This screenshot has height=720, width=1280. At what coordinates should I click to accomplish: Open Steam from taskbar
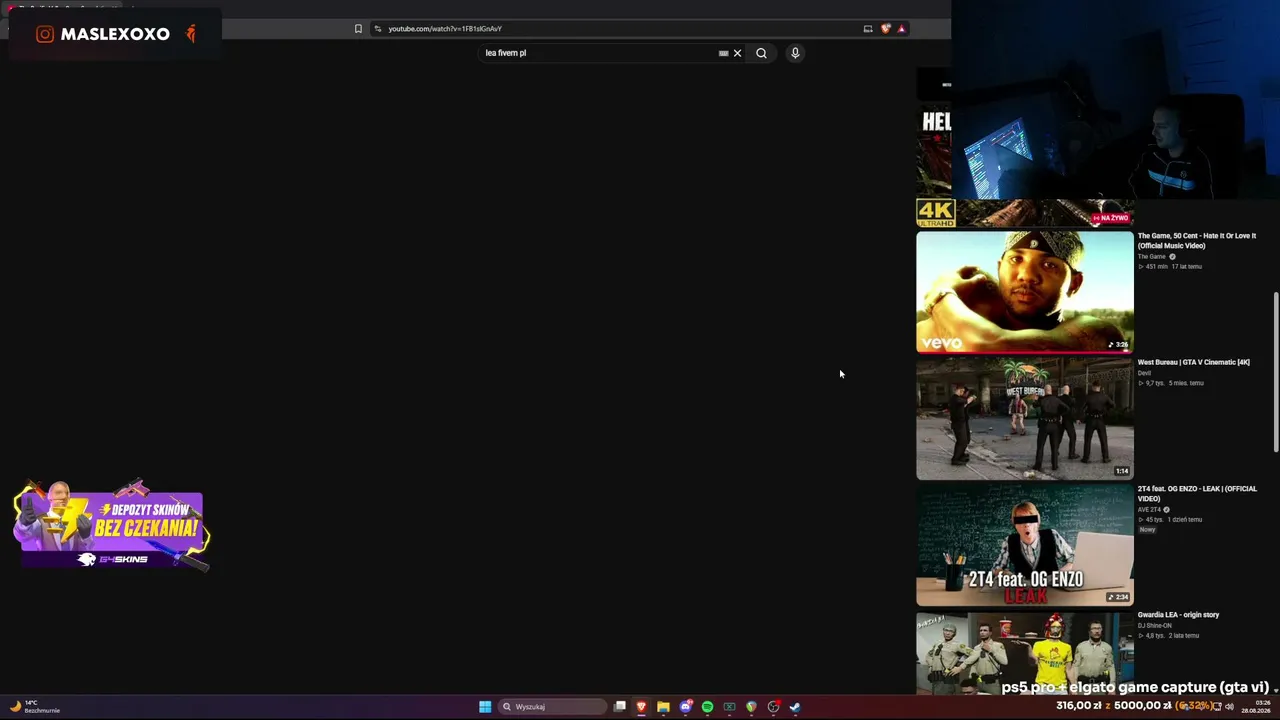tap(795, 707)
